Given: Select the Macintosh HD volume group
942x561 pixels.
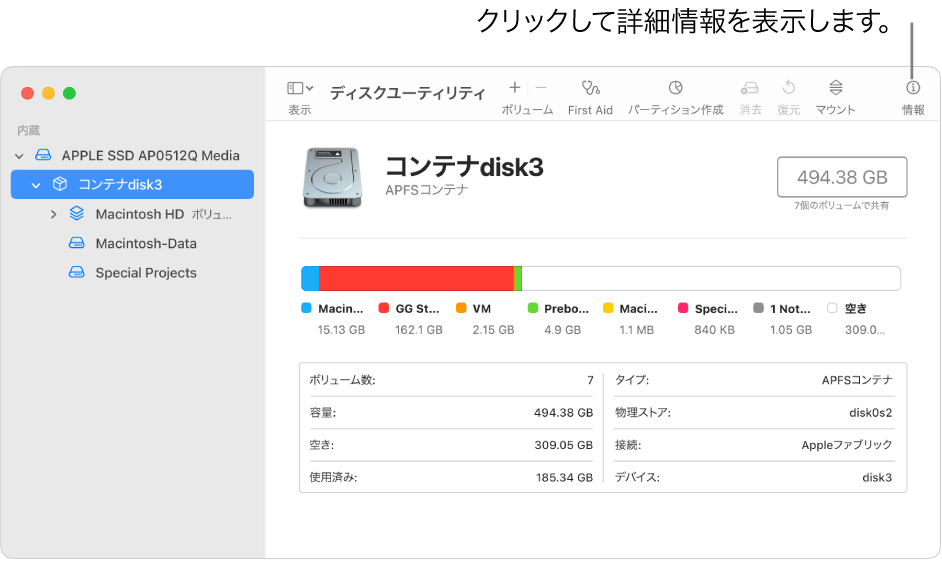Looking at the screenshot, I should 139,214.
